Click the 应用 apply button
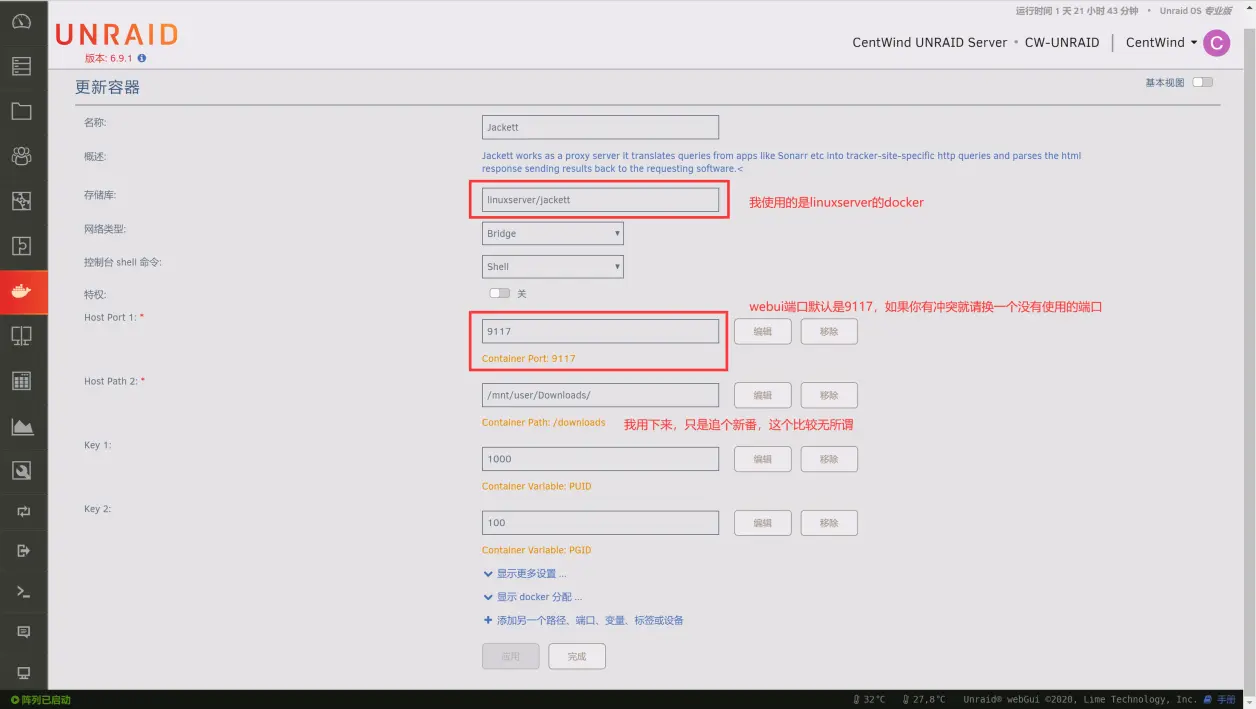 [x=511, y=657]
